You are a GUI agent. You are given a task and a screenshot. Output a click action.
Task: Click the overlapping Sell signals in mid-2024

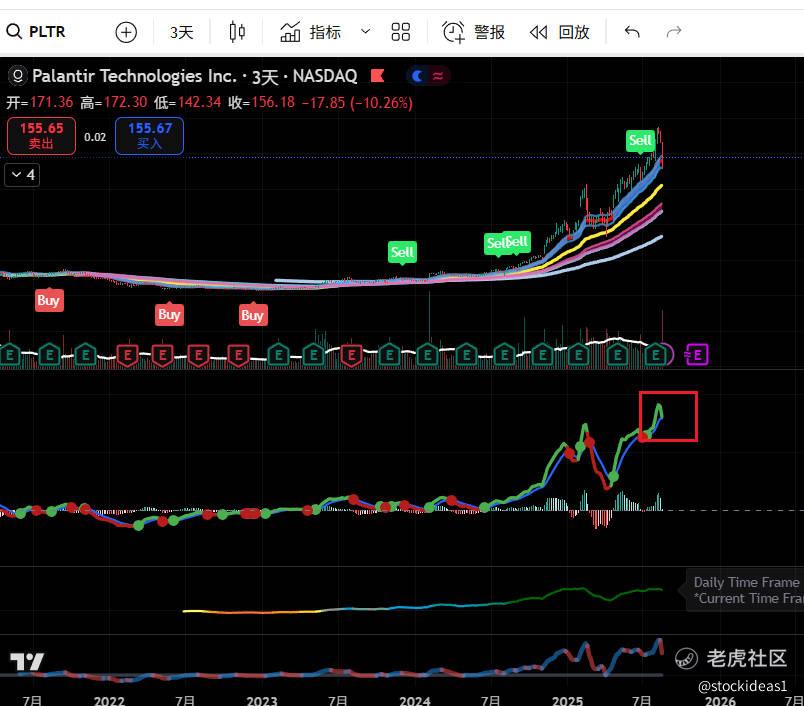[507, 243]
